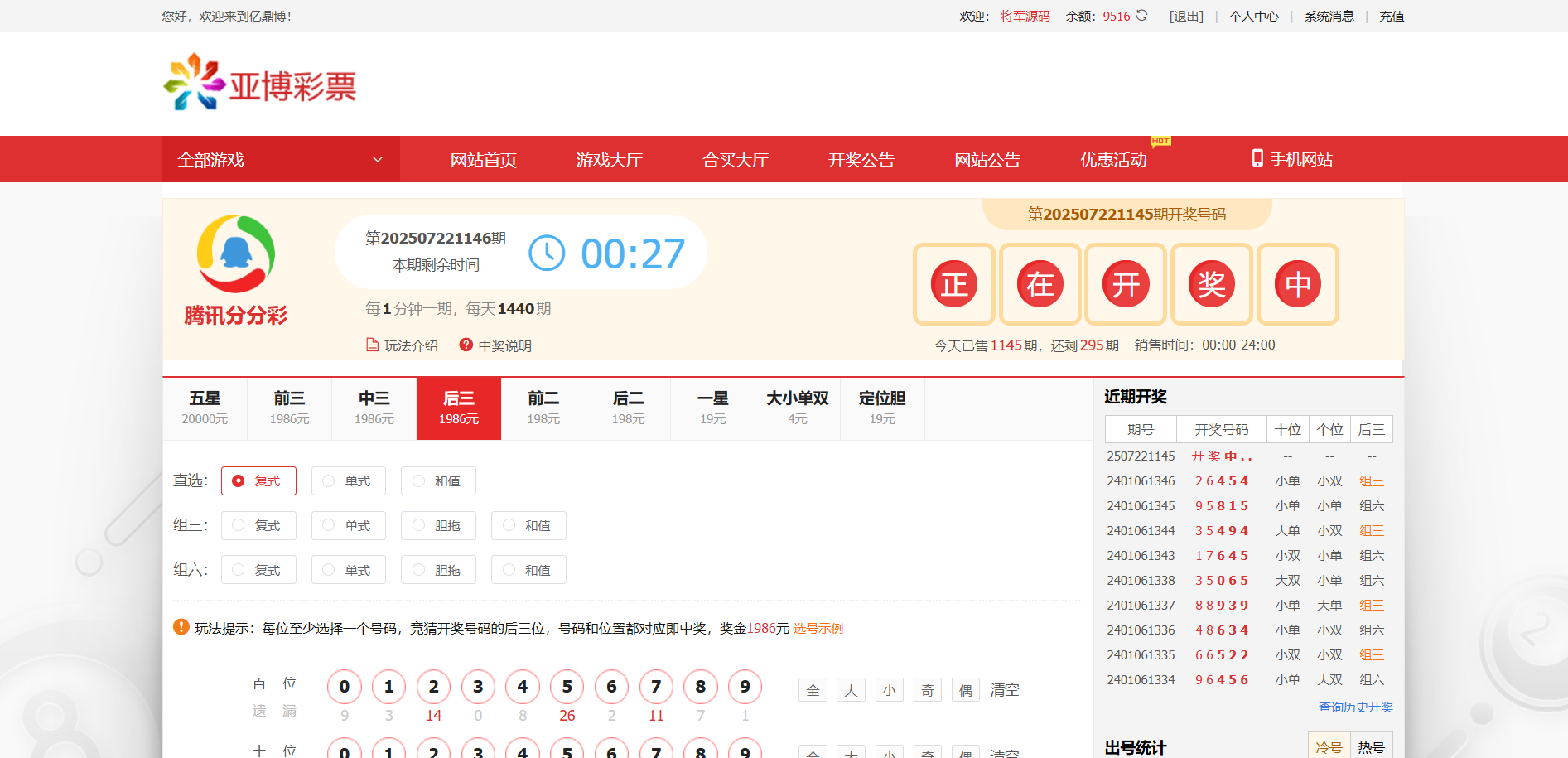Viewport: 1568px width, 758px height.
Task: Go to 合买大厅 in navigation
Action: (736, 160)
